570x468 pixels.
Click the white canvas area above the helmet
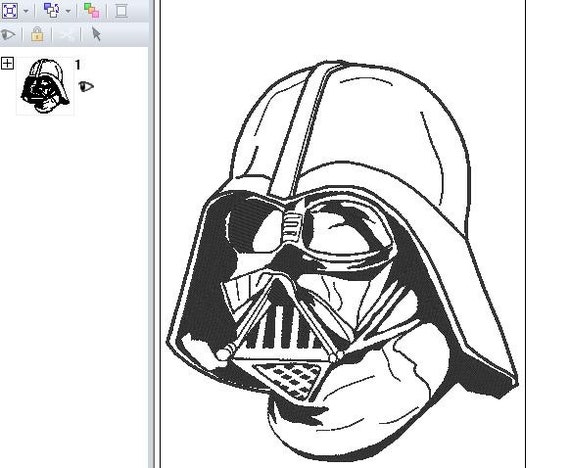click(x=343, y=29)
